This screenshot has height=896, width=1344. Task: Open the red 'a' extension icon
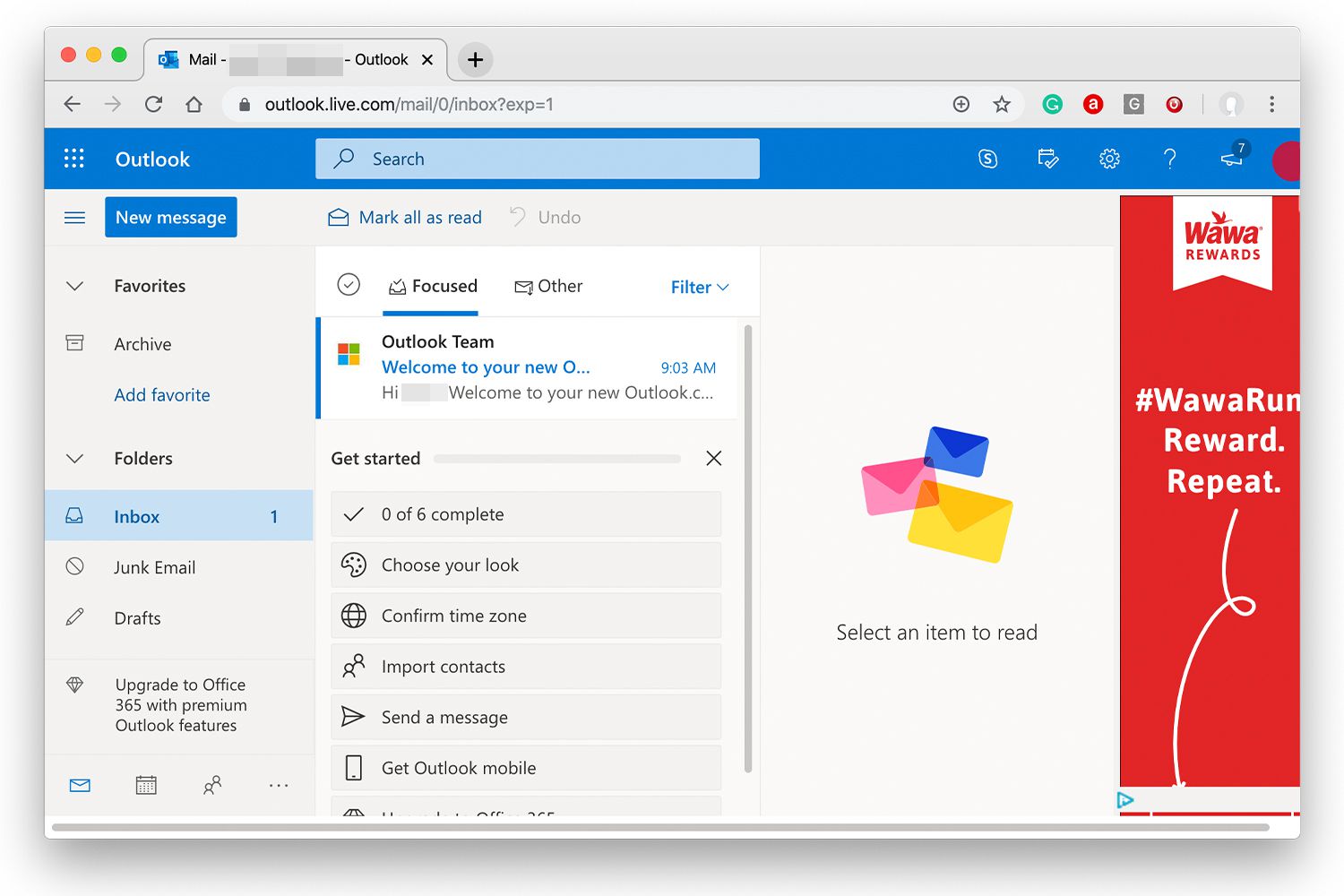1093,105
